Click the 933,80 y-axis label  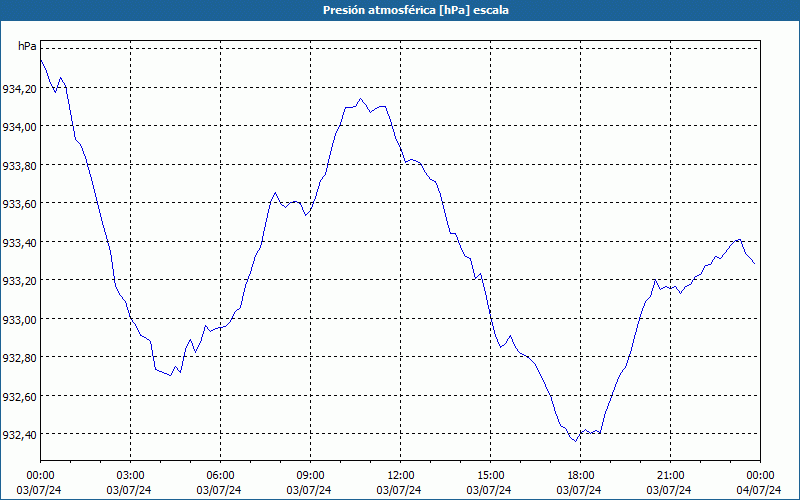pyautogui.click(x=19, y=166)
